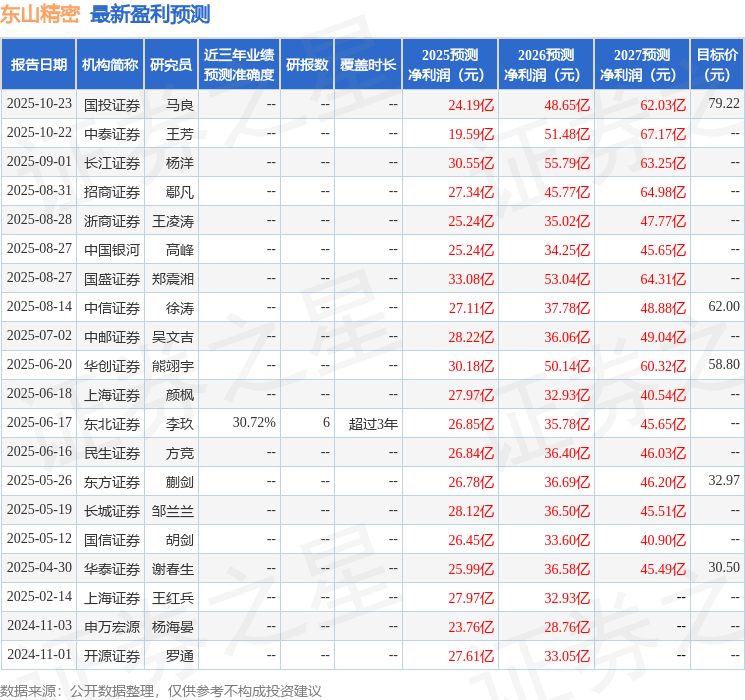Screen dimensions: 745x700
Task: Select the 长江证券 institution cell
Action: [x=112, y=163]
